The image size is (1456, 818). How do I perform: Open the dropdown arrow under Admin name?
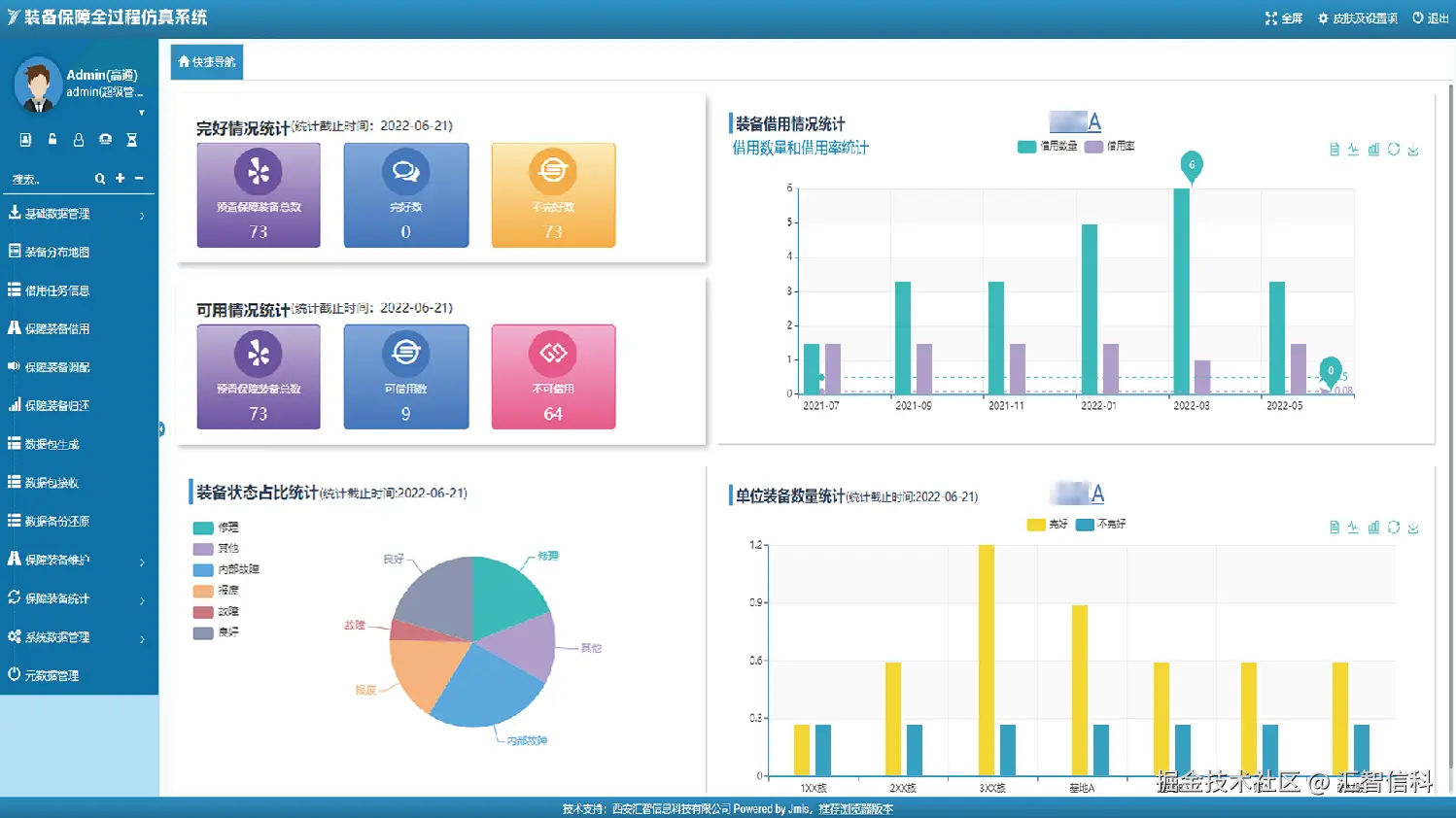point(142,113)
